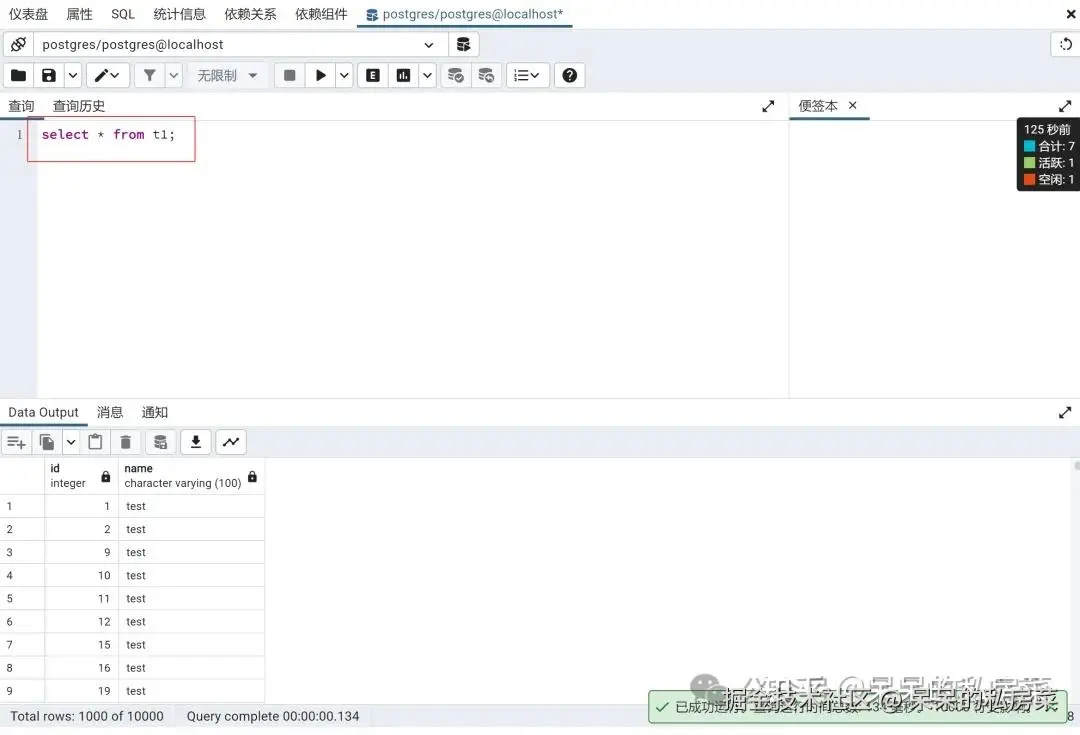Select result row number 1
Screen dimensions: 1080x735
point(22,506)
